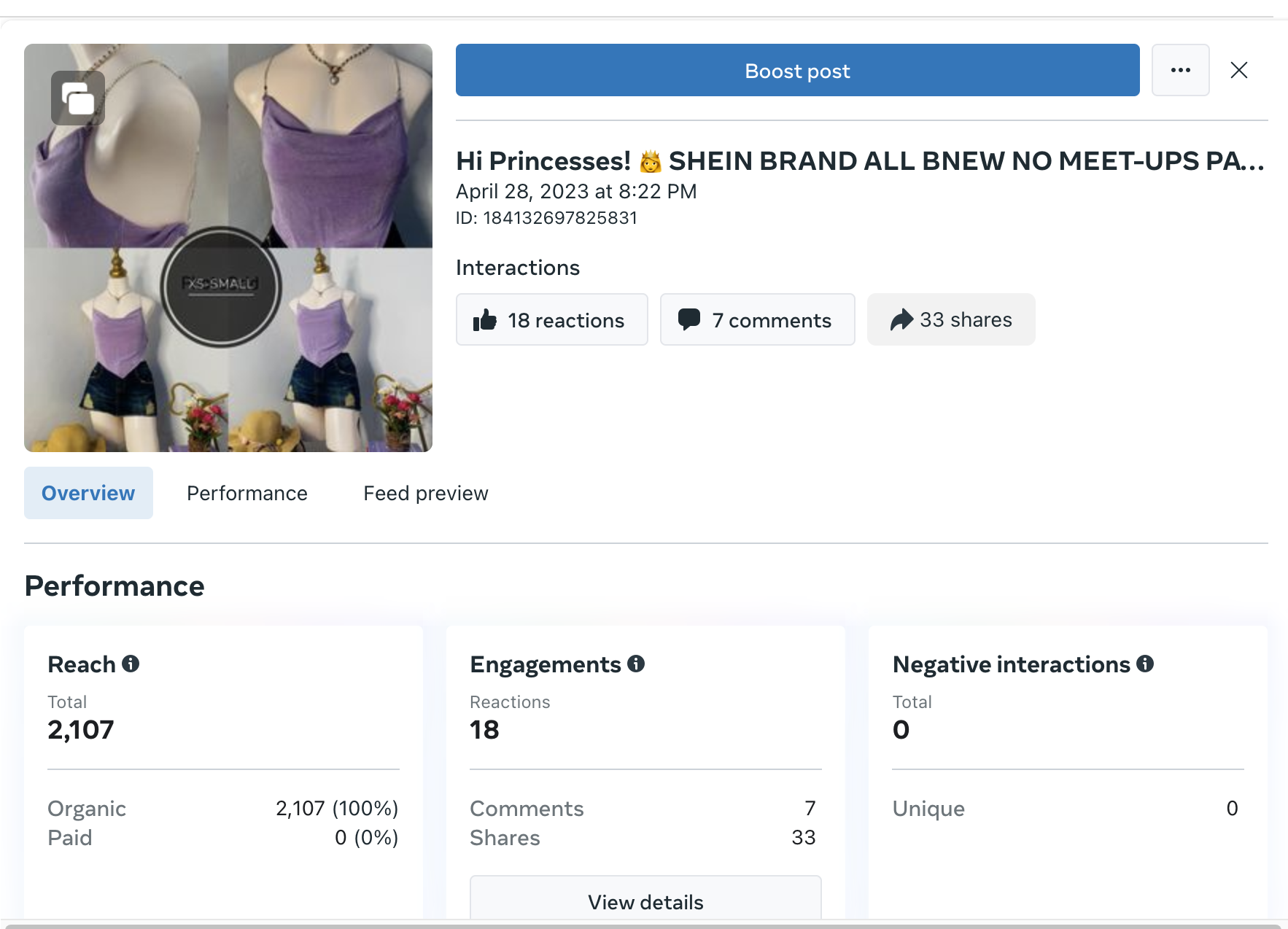Image resolution: width=1288 pixels, height=929 pixels.
Task: Click the 18 reactions label
Action: (566, 321)
